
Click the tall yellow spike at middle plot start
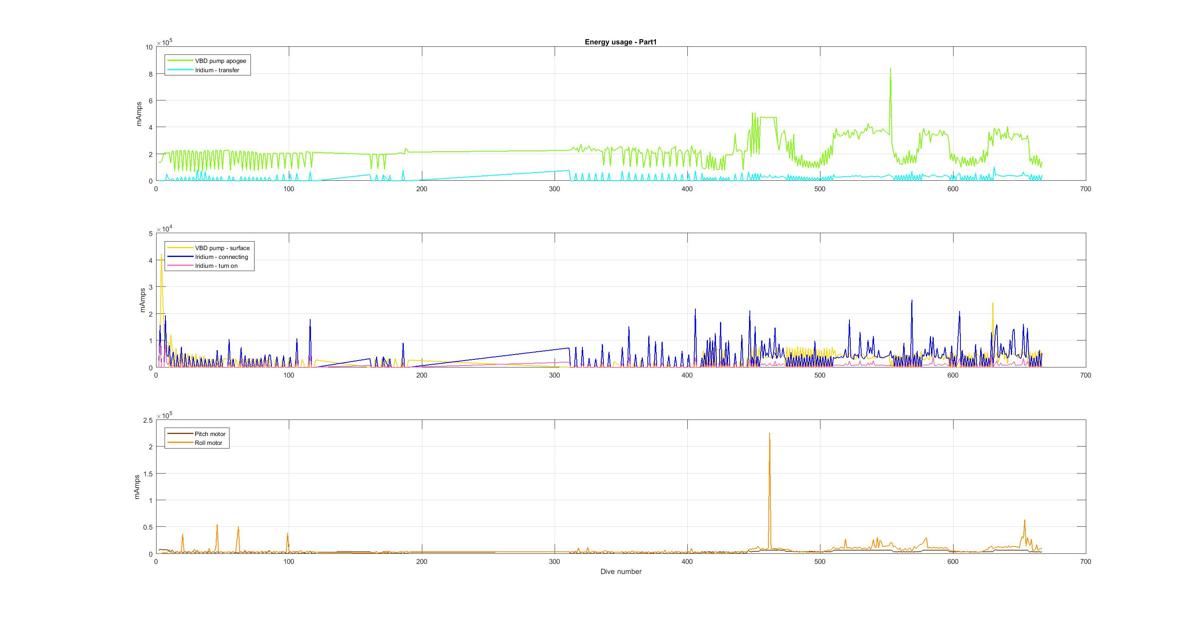(161, 257)
